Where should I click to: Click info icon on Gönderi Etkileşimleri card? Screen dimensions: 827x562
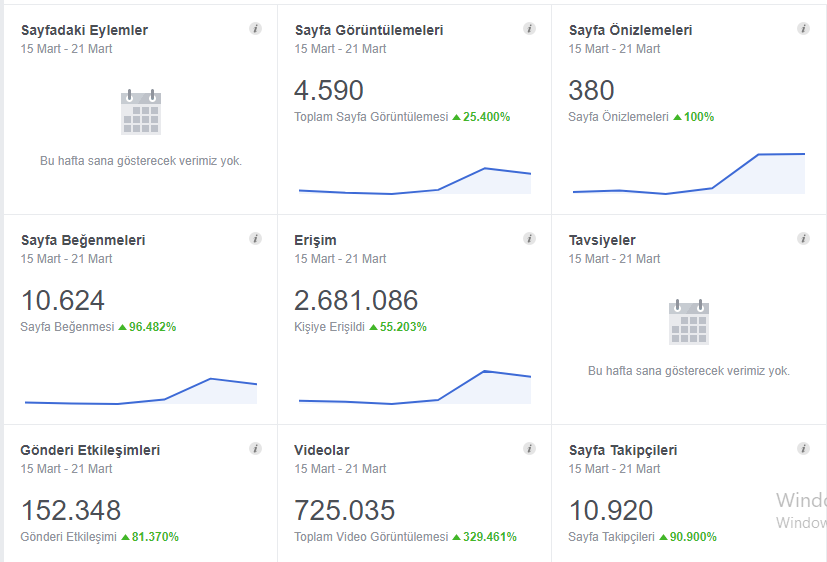pos(255,449)
